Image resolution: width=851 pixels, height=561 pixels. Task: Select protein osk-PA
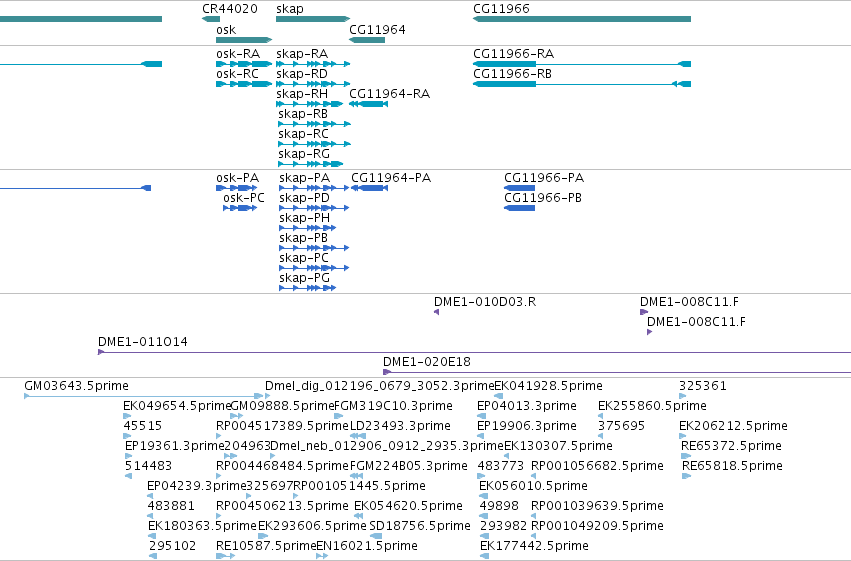(237, 178)
